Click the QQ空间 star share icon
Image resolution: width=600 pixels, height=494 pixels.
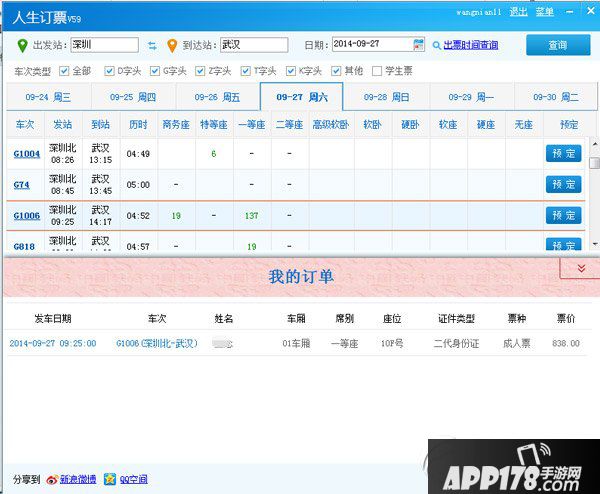click(110, 479)
